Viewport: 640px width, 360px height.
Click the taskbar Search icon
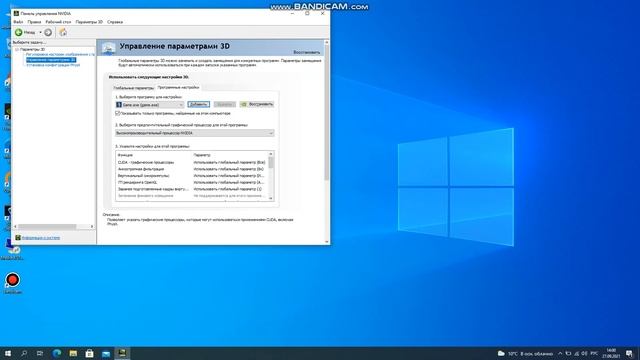[24, 353]
